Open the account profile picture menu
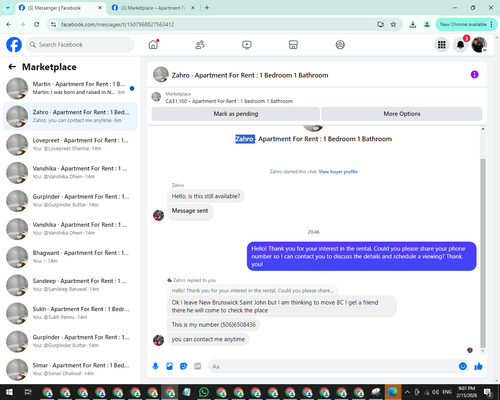The image size is (500, 400). (479, 45)
